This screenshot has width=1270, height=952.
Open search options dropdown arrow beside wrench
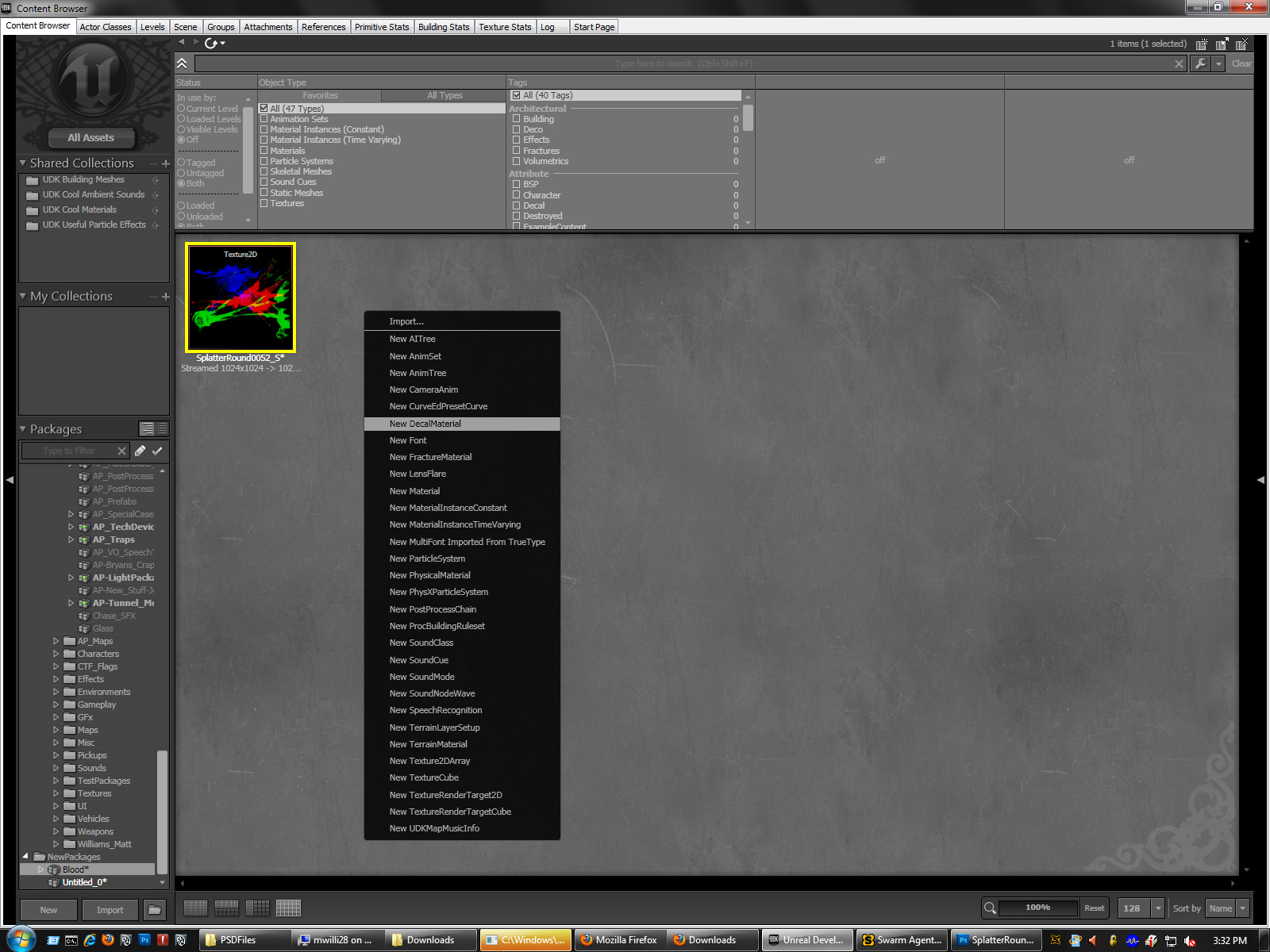[1218, 63]
